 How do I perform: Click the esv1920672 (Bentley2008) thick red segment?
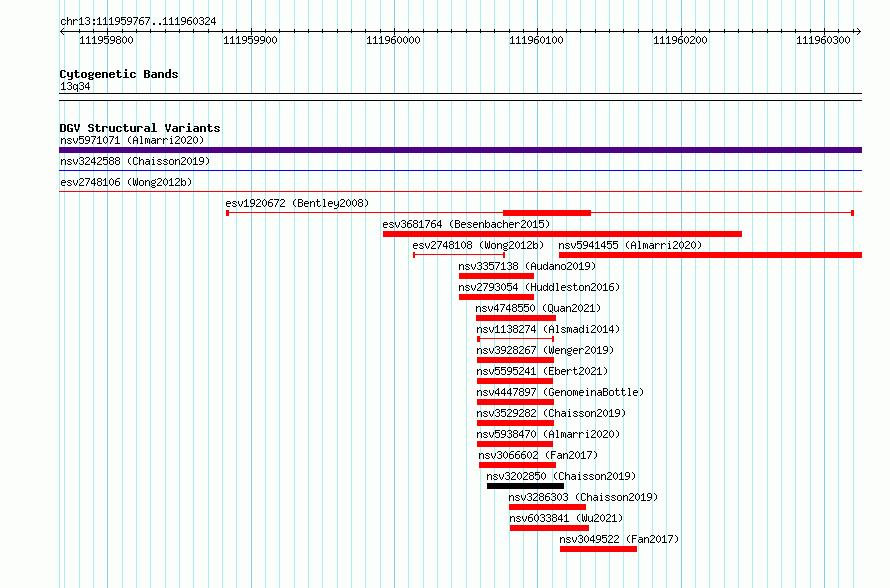coord(547,213)
